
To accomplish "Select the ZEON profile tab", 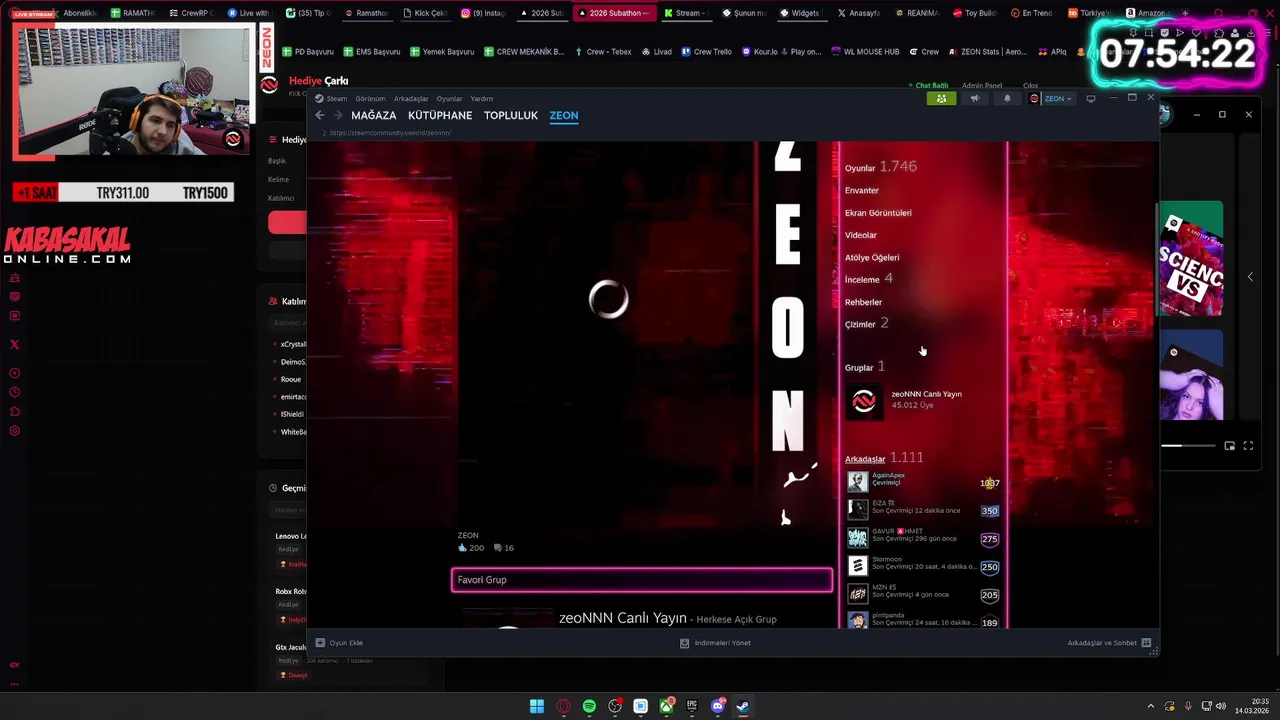I will (x=564, y=115).
